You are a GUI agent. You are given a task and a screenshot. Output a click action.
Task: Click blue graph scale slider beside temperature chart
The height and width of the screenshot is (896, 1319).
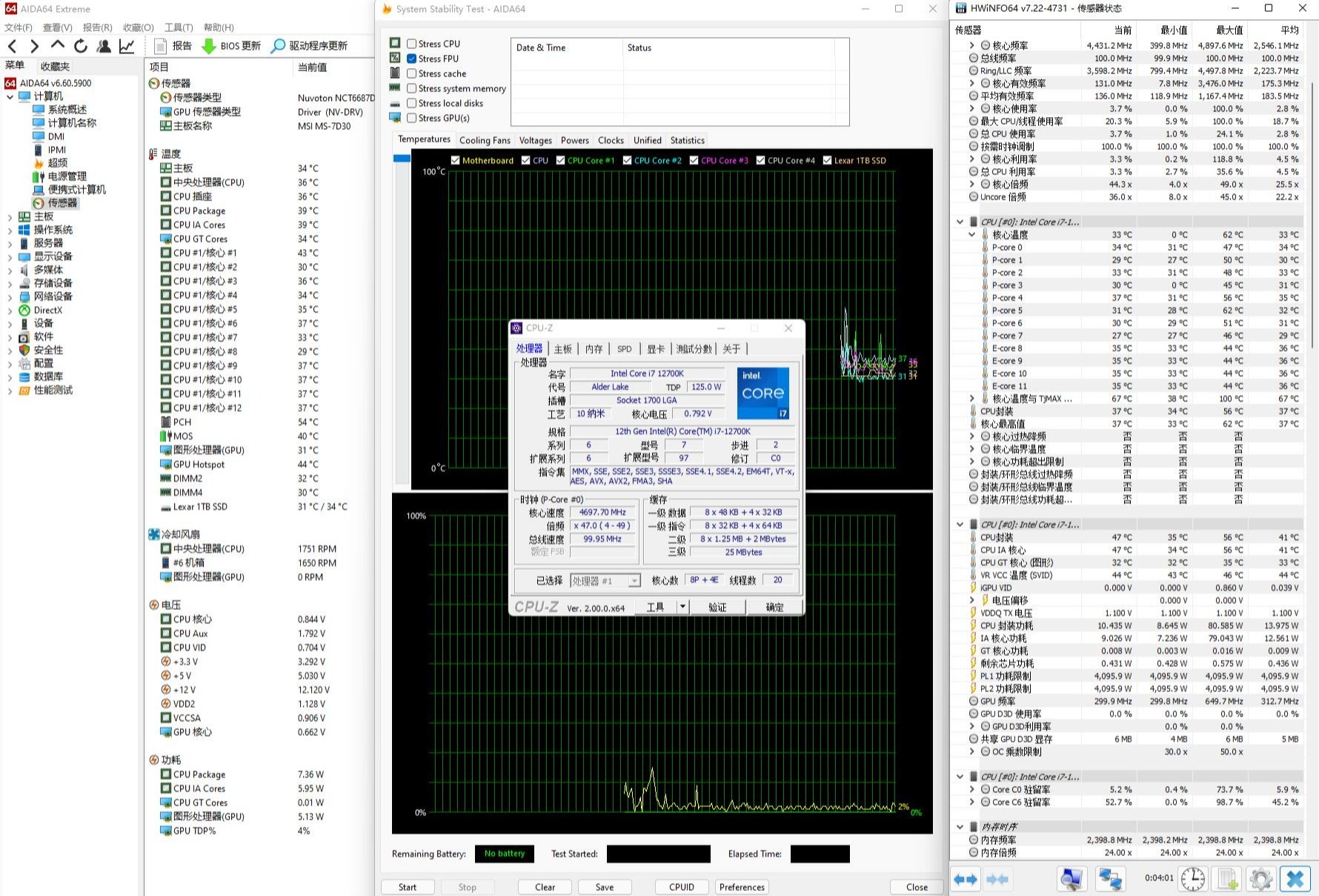[x=402, y=158]
